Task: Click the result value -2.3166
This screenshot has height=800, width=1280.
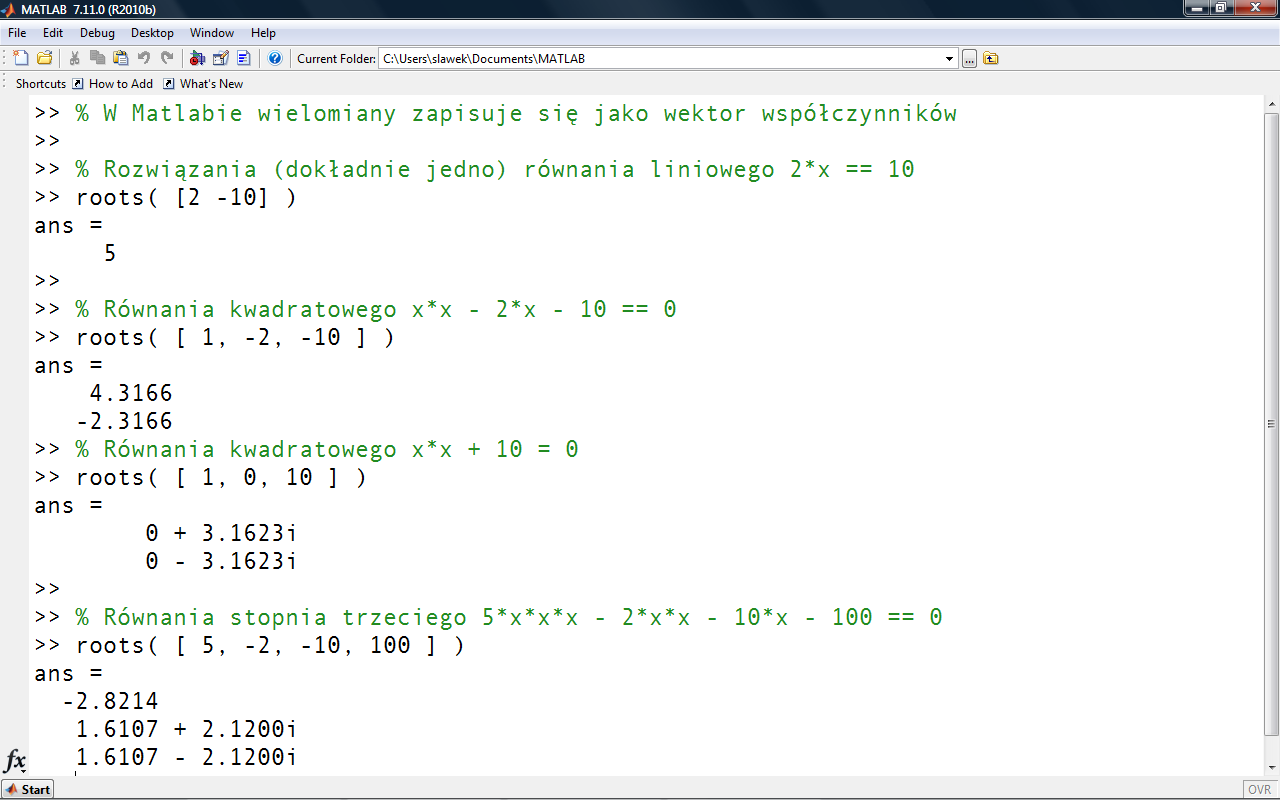Action: coord(124,422)
